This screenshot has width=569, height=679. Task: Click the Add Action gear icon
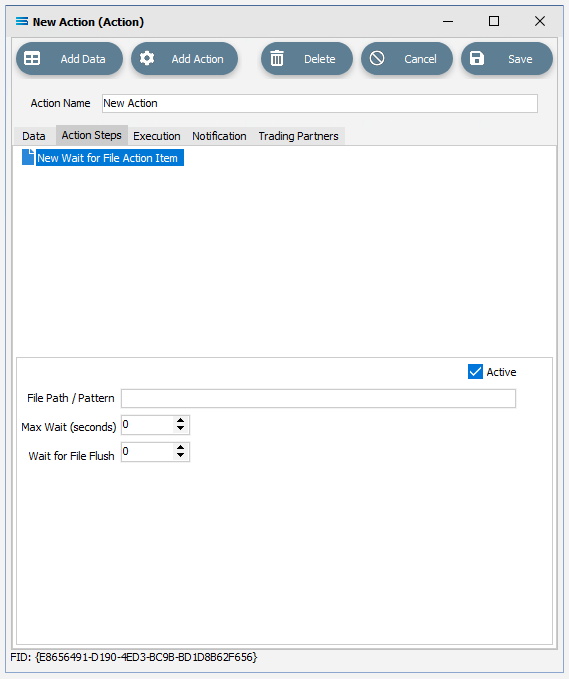[147, 58]
